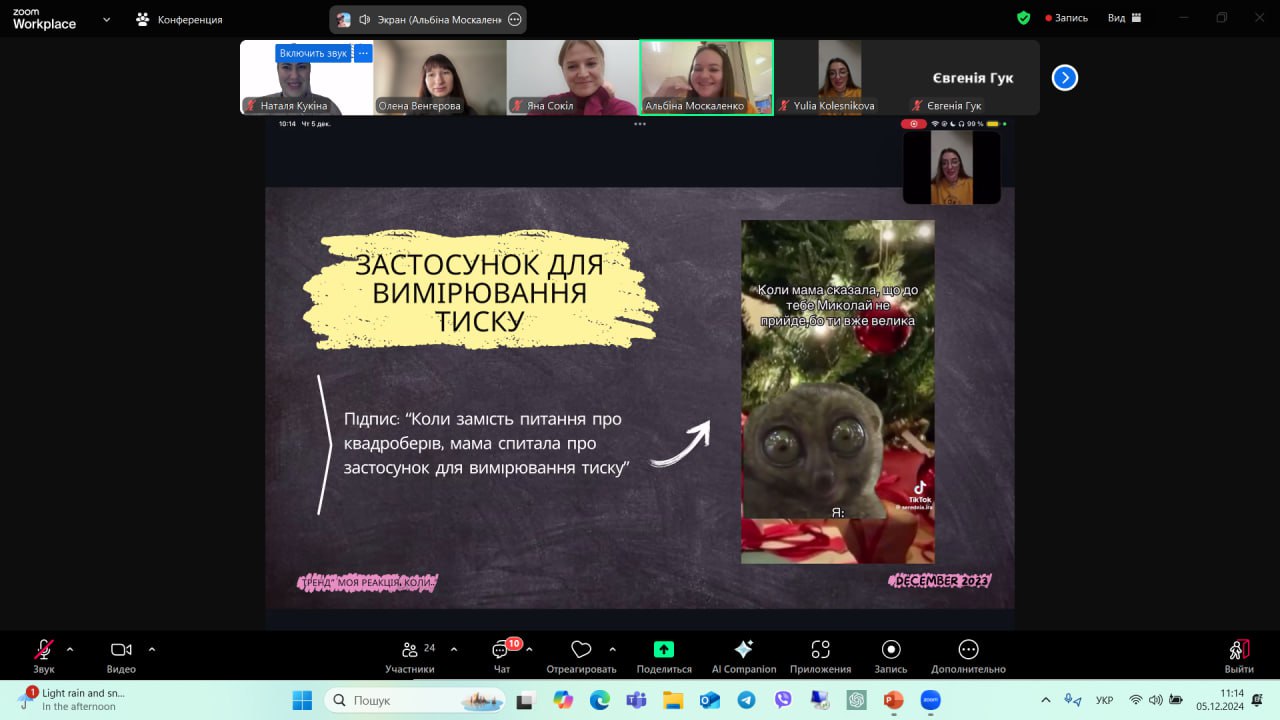Image resolution: width=1280 pixels, height=720 pixels.
Task: Click the Запись record button in toolbar
Action: click(891, 655)
